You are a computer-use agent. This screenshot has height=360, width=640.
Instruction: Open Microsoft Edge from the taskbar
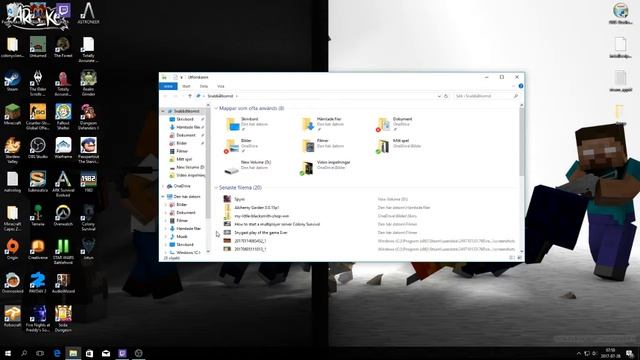(x=57, y=353)
